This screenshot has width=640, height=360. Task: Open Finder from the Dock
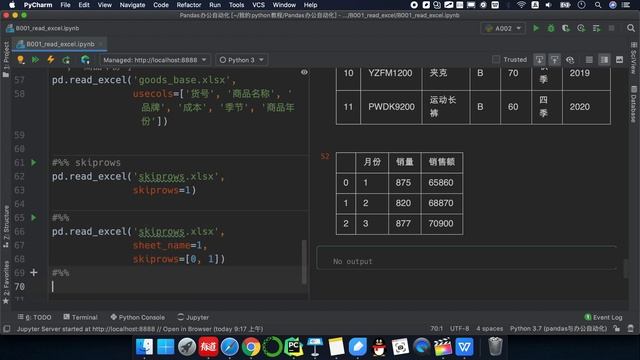[144, 347]
